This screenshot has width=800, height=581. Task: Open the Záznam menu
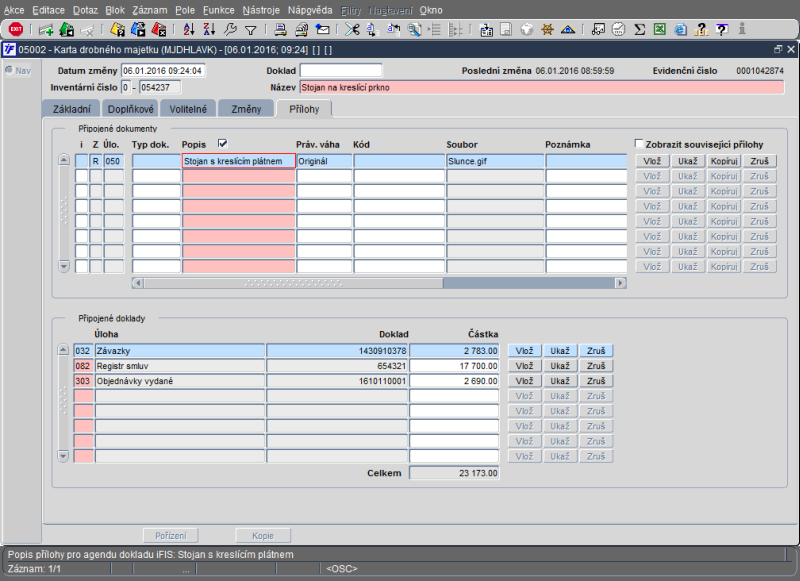click(149, 10)
